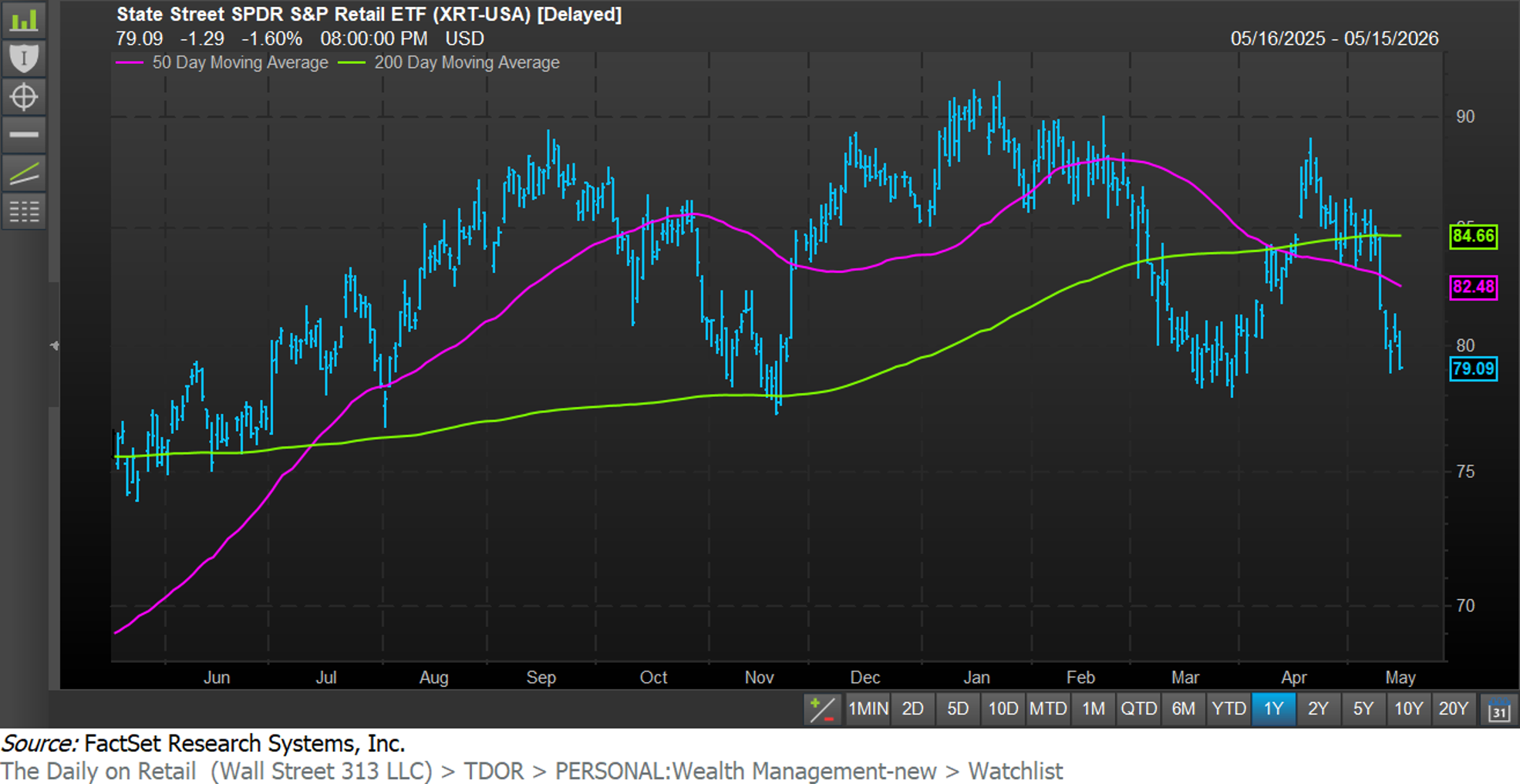1520x784 pixels.
Task: Switch range to QTD
Action: click(x=1138, y=708)
